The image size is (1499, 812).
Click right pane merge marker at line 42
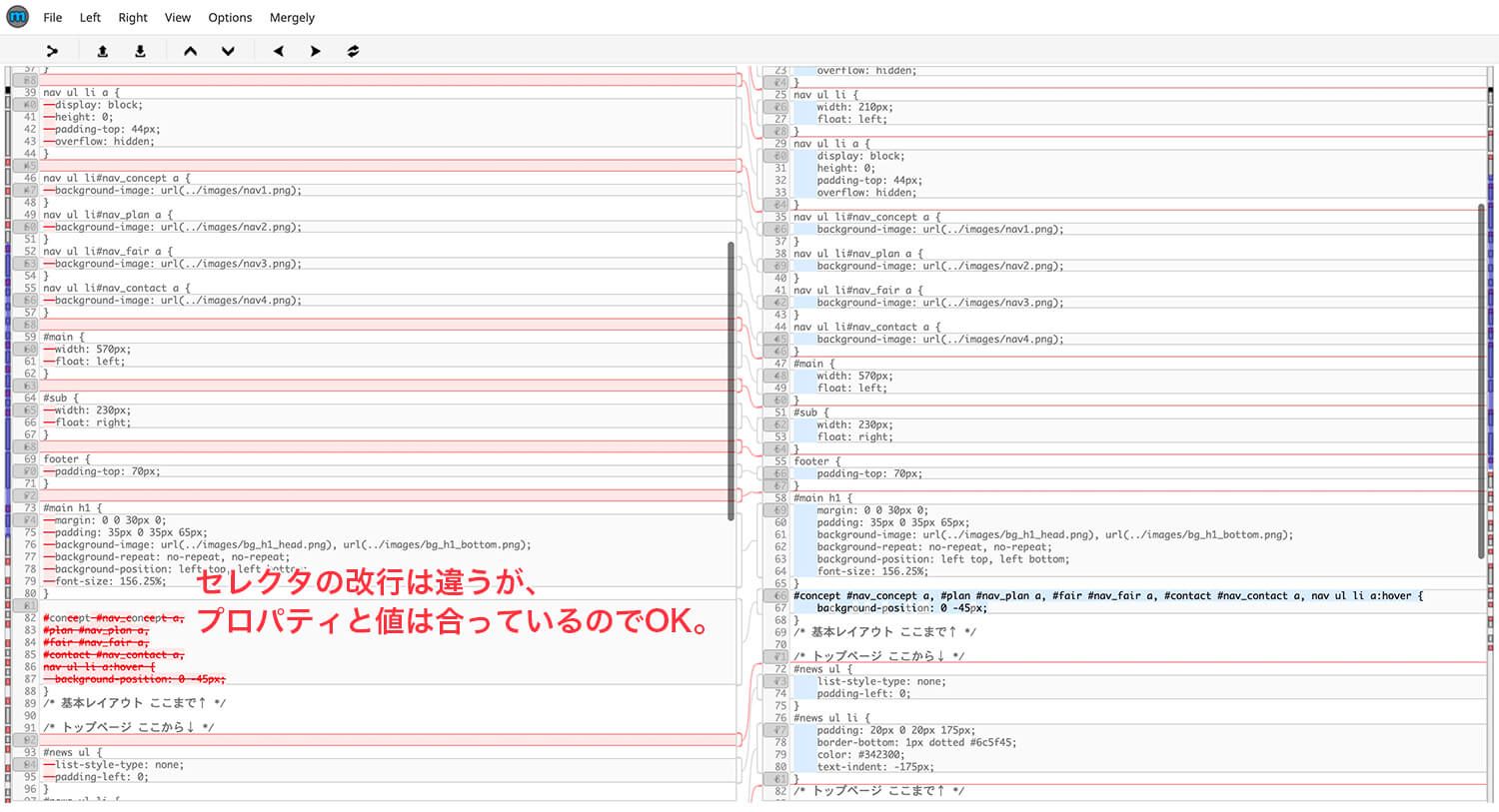tap(776, 302)
